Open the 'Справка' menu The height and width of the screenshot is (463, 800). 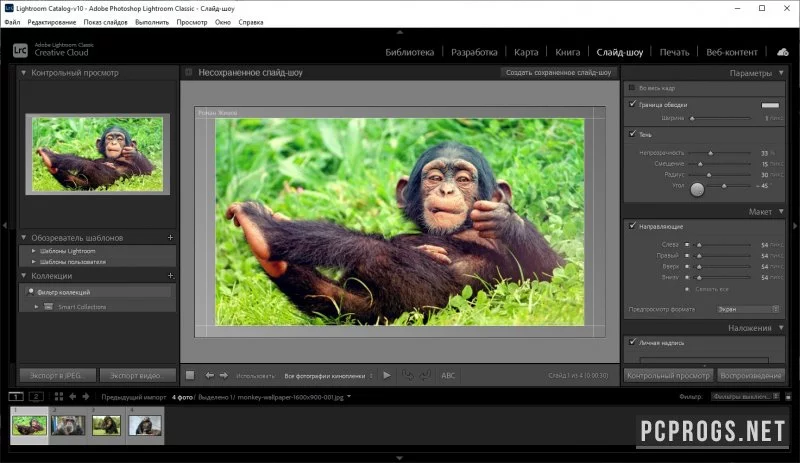click(x=251, y=22)
